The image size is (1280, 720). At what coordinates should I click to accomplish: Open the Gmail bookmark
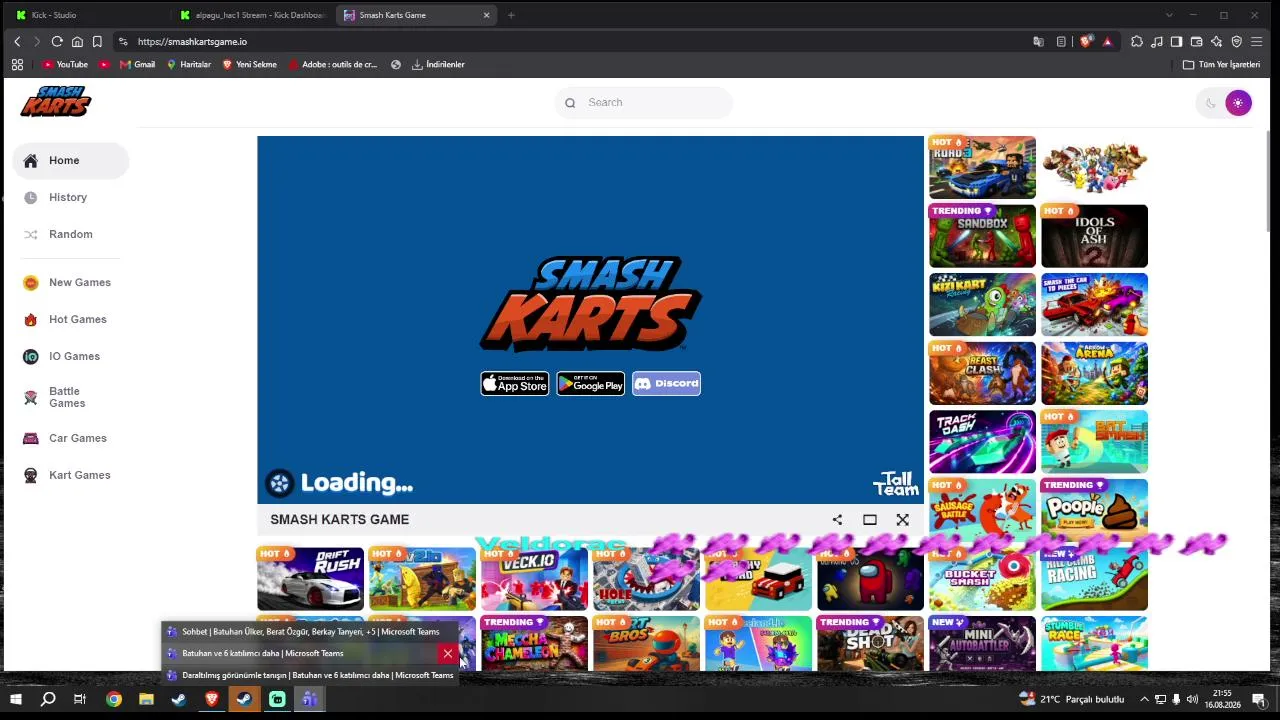[138, 65]
